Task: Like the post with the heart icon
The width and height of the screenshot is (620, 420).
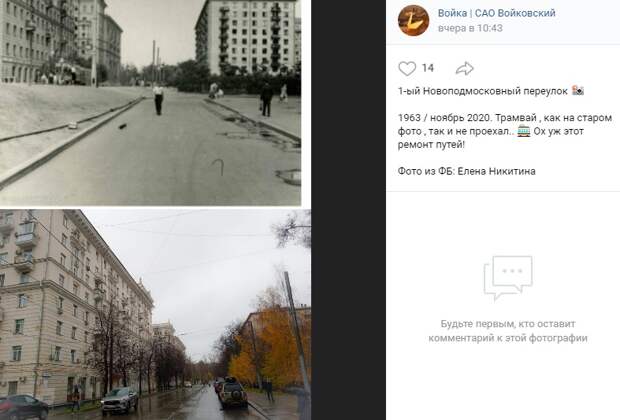Action: tap(407, 68)
